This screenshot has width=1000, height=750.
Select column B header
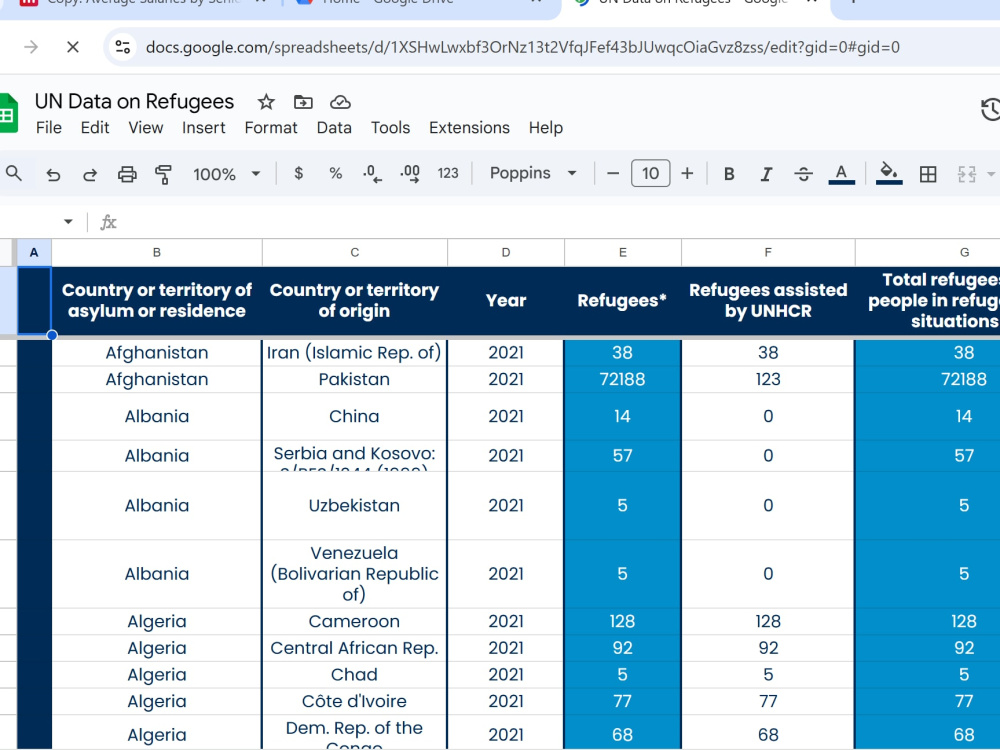coord(156,253)
